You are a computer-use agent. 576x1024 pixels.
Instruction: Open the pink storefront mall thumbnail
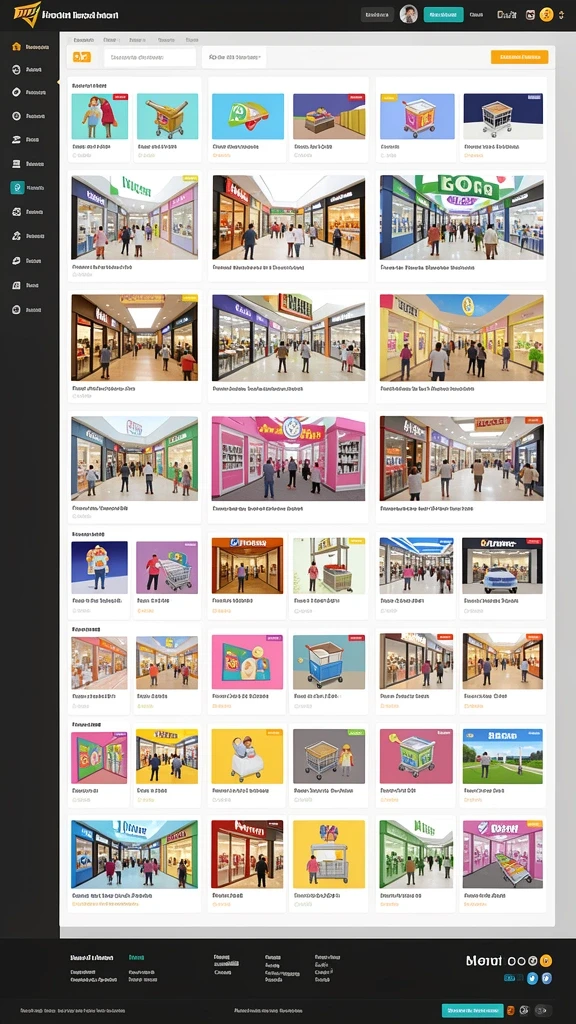pos(288,458)
